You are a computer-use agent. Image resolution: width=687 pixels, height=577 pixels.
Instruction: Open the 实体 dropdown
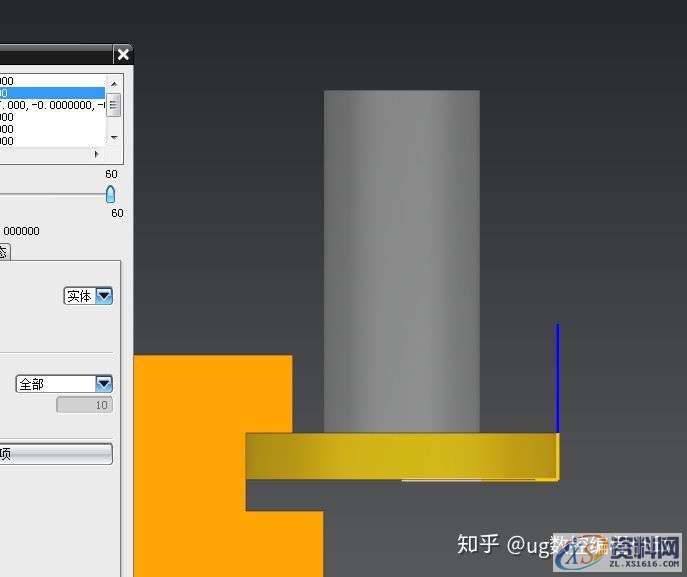click(x=103, y=296)
